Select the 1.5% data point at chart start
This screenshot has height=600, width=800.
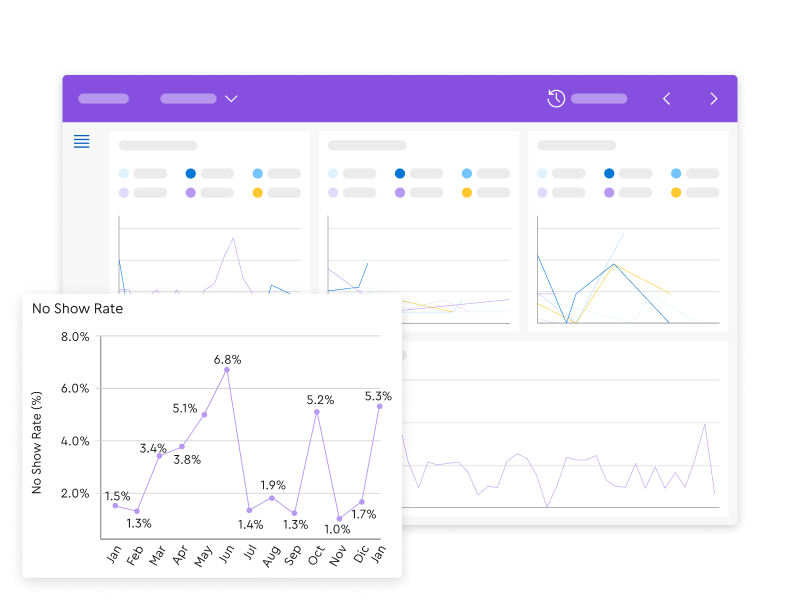[x=115, y=506]
